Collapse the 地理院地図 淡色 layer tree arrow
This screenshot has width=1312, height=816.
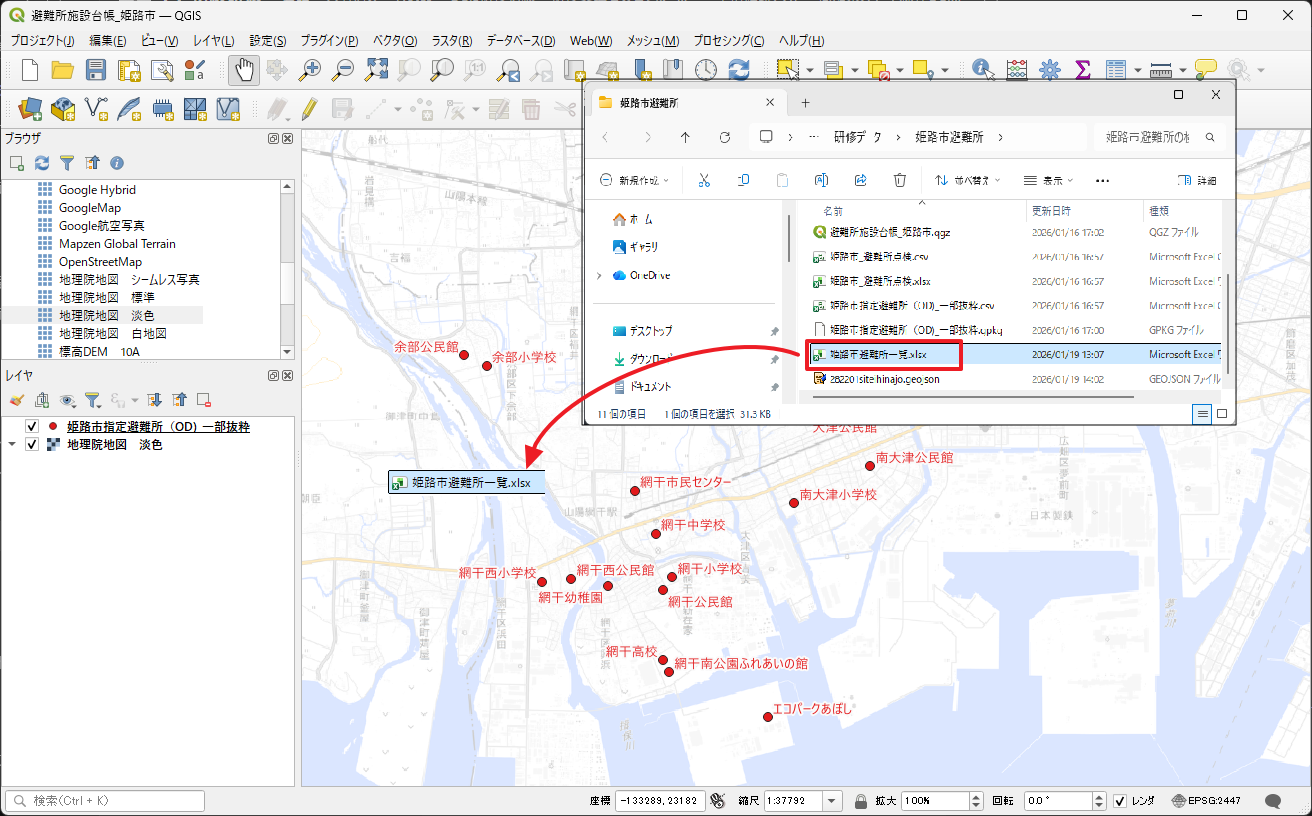(12, 445)
